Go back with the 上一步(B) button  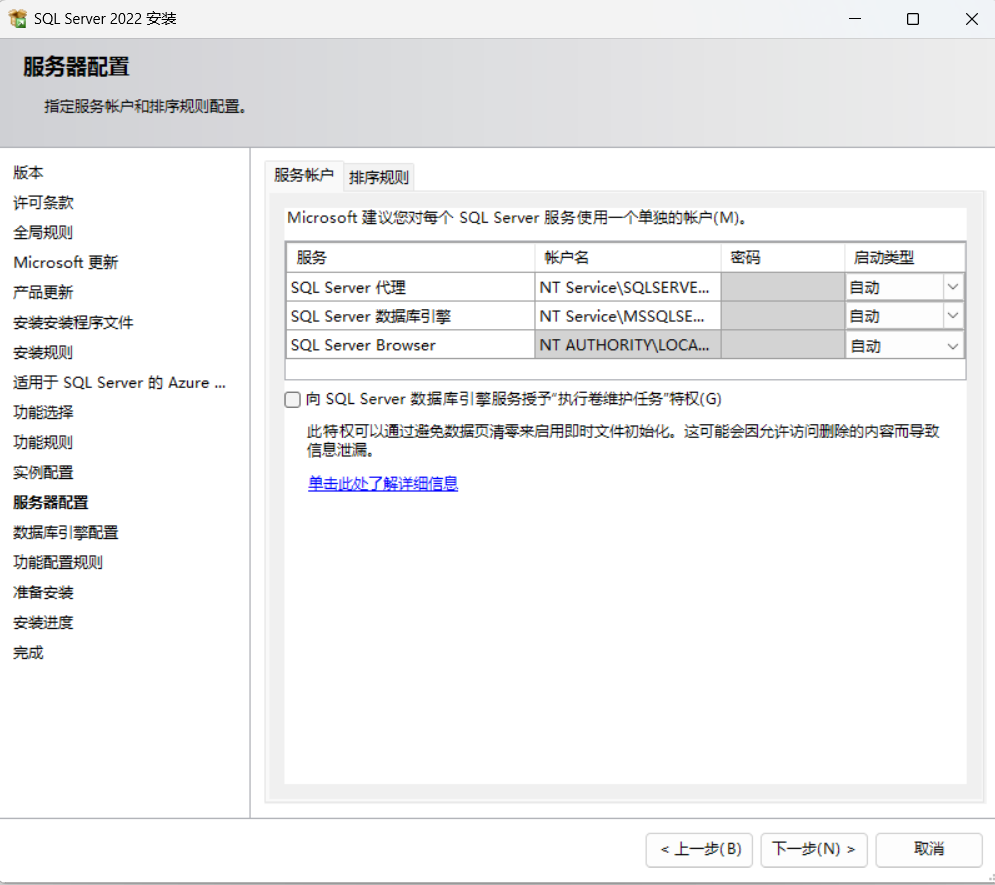[x=699, y=849]
